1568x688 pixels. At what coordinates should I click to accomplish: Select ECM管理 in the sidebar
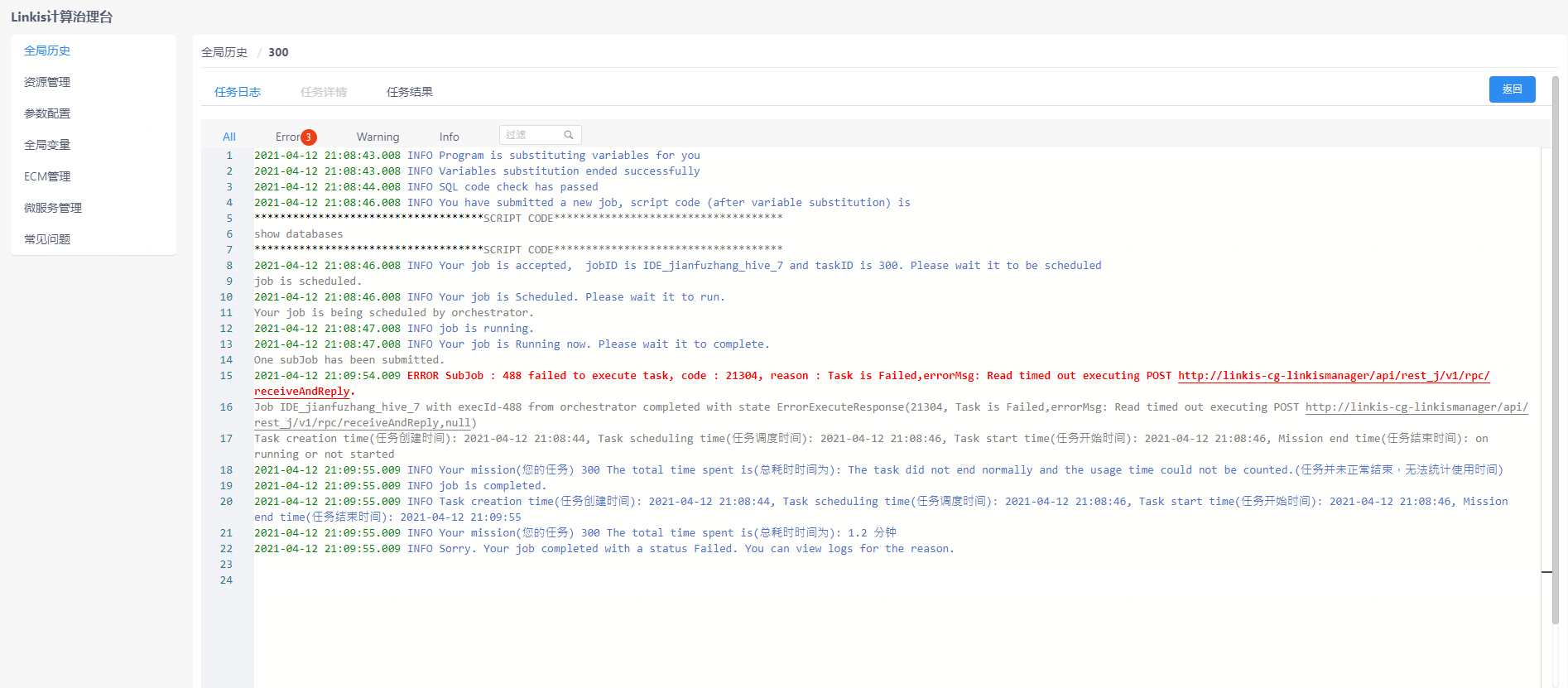(x=47, y=176)
